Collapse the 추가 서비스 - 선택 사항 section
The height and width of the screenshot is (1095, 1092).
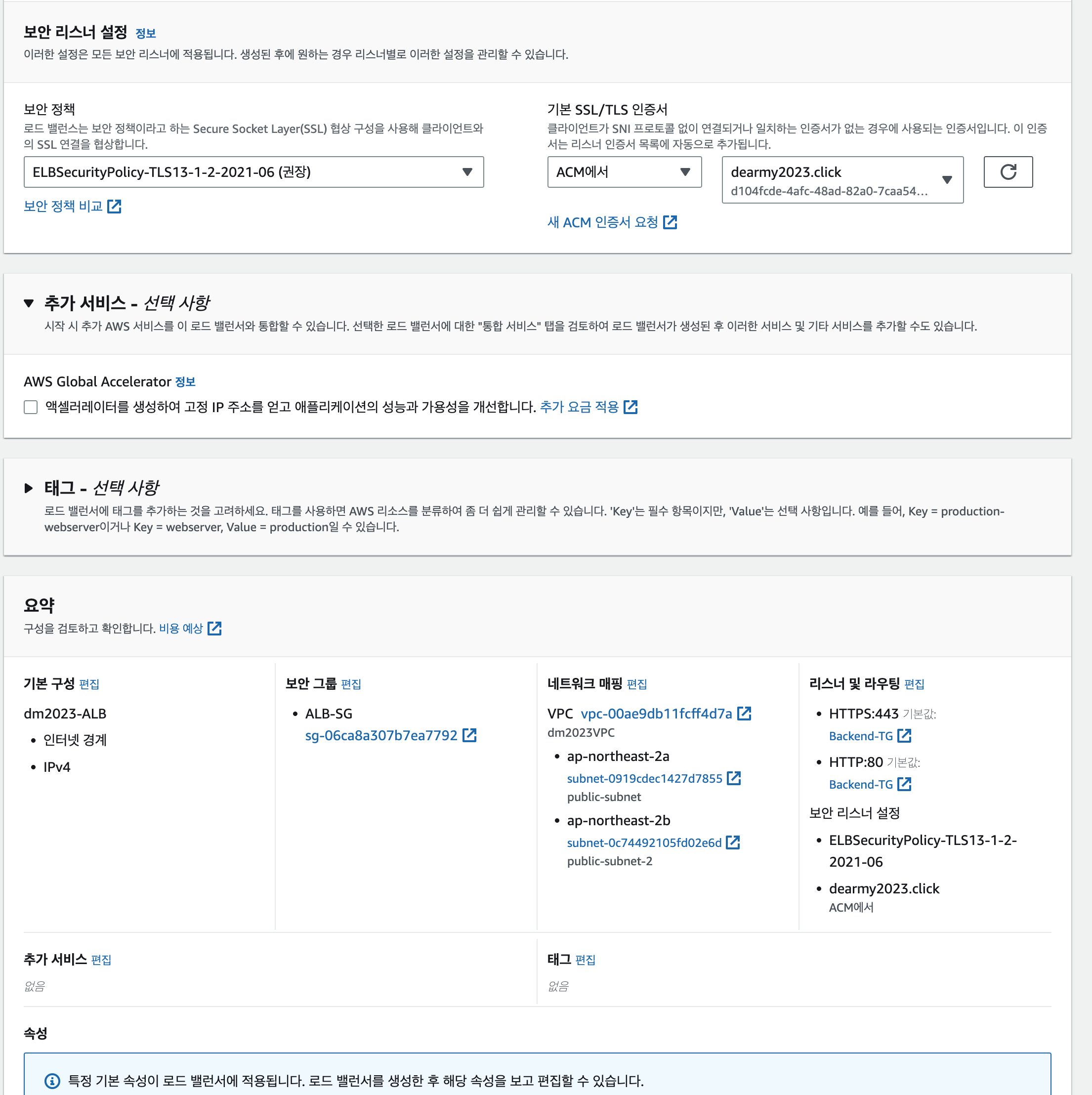tap(29, 303)
